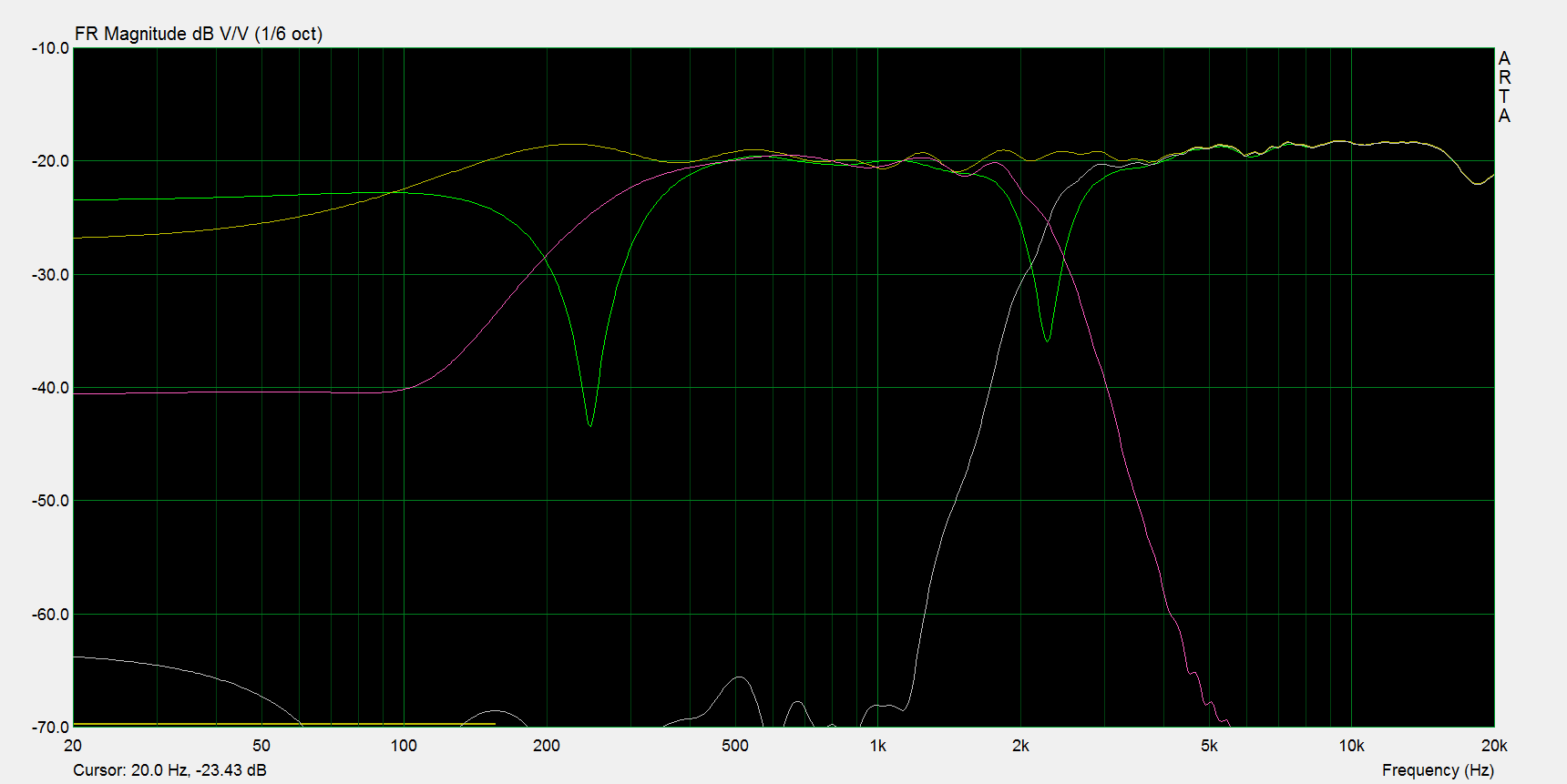
Task: Click the -30.0 dB axis label
Action: (x=50, y=275)
